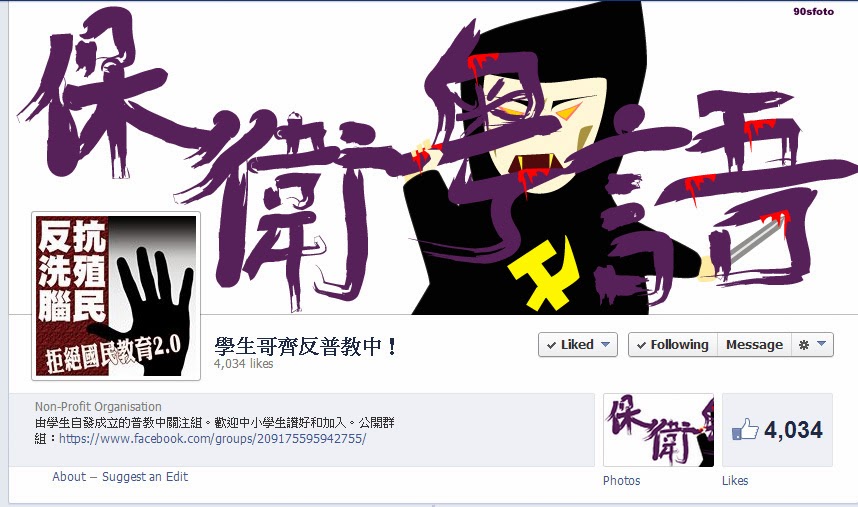Click Suggest an Edit link
The height and width of the screenshot is (507, 858).
(145, 476)
